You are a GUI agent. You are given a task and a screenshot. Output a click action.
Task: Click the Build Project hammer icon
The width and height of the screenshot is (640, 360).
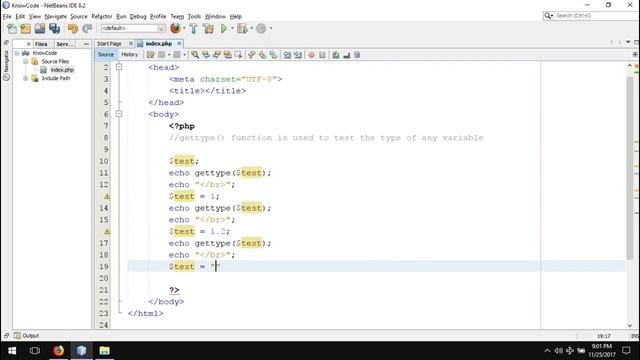pyautogui.click(x=193, y=29)
